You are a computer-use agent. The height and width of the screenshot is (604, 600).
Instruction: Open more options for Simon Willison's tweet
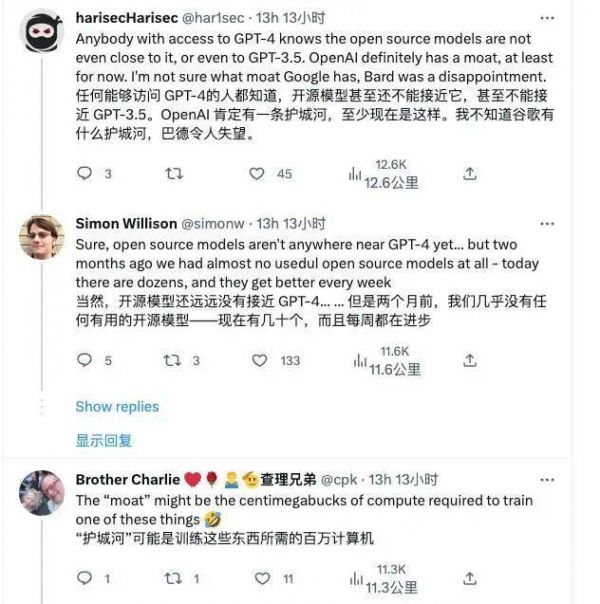[x=547, y=223]
